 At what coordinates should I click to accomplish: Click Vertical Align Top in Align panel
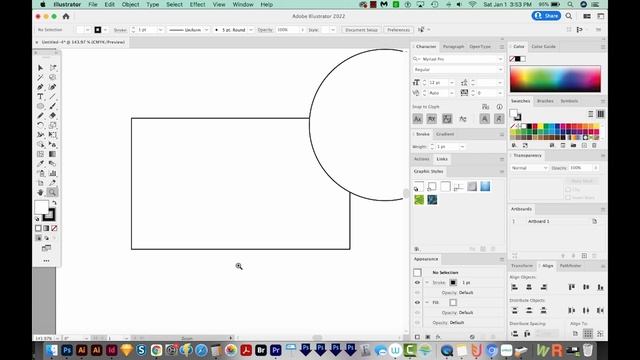pos(572,287)
